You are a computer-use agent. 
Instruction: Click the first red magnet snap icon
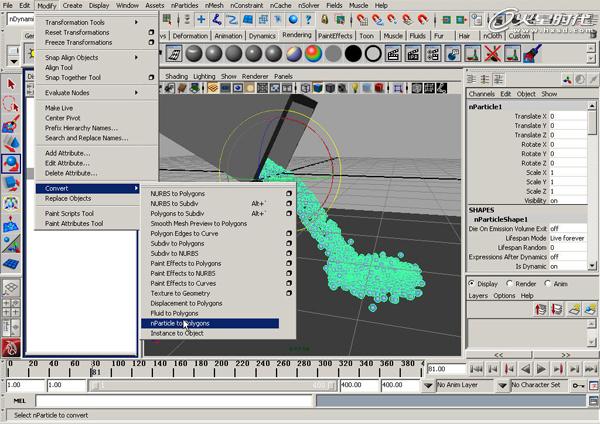pos(362,19)
